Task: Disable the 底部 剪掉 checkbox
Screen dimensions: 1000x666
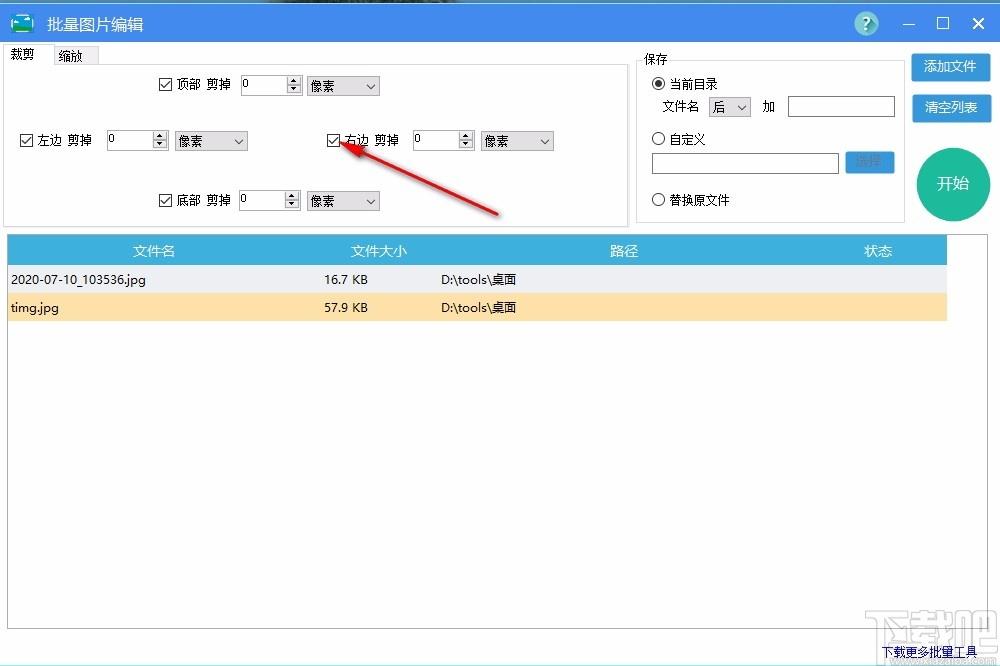Action: (x=166, y=201)
